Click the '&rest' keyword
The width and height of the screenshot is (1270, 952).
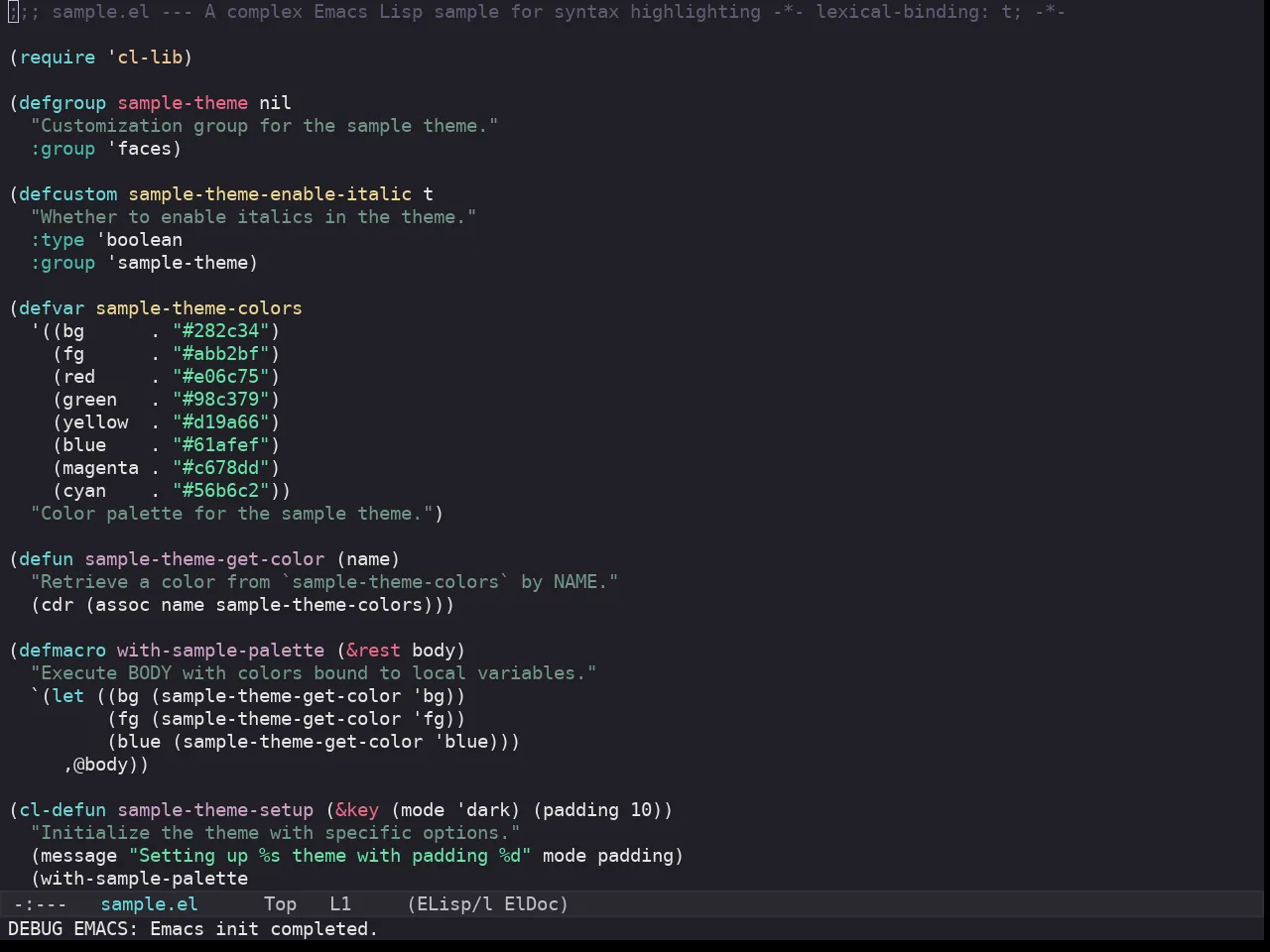click(373, 651)
